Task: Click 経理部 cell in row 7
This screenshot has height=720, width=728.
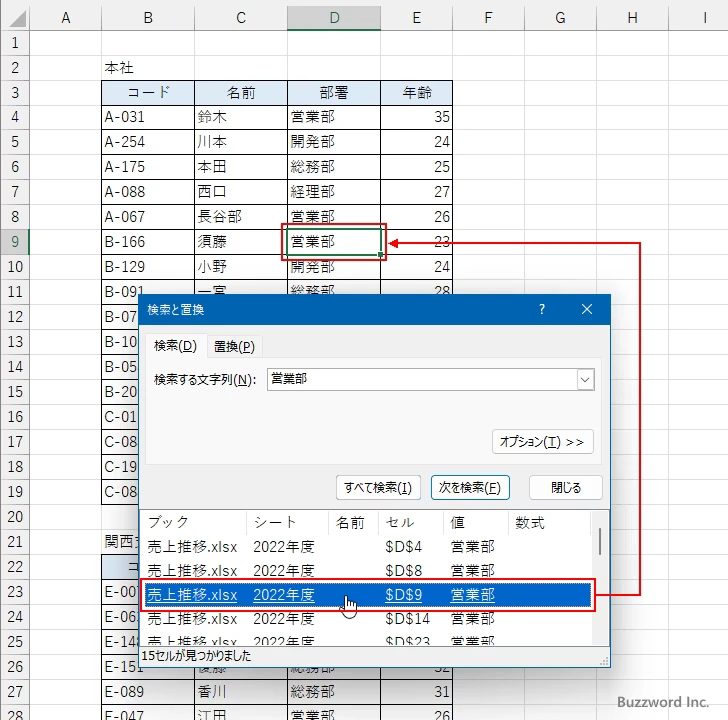Action: click(x=334, y=192)
